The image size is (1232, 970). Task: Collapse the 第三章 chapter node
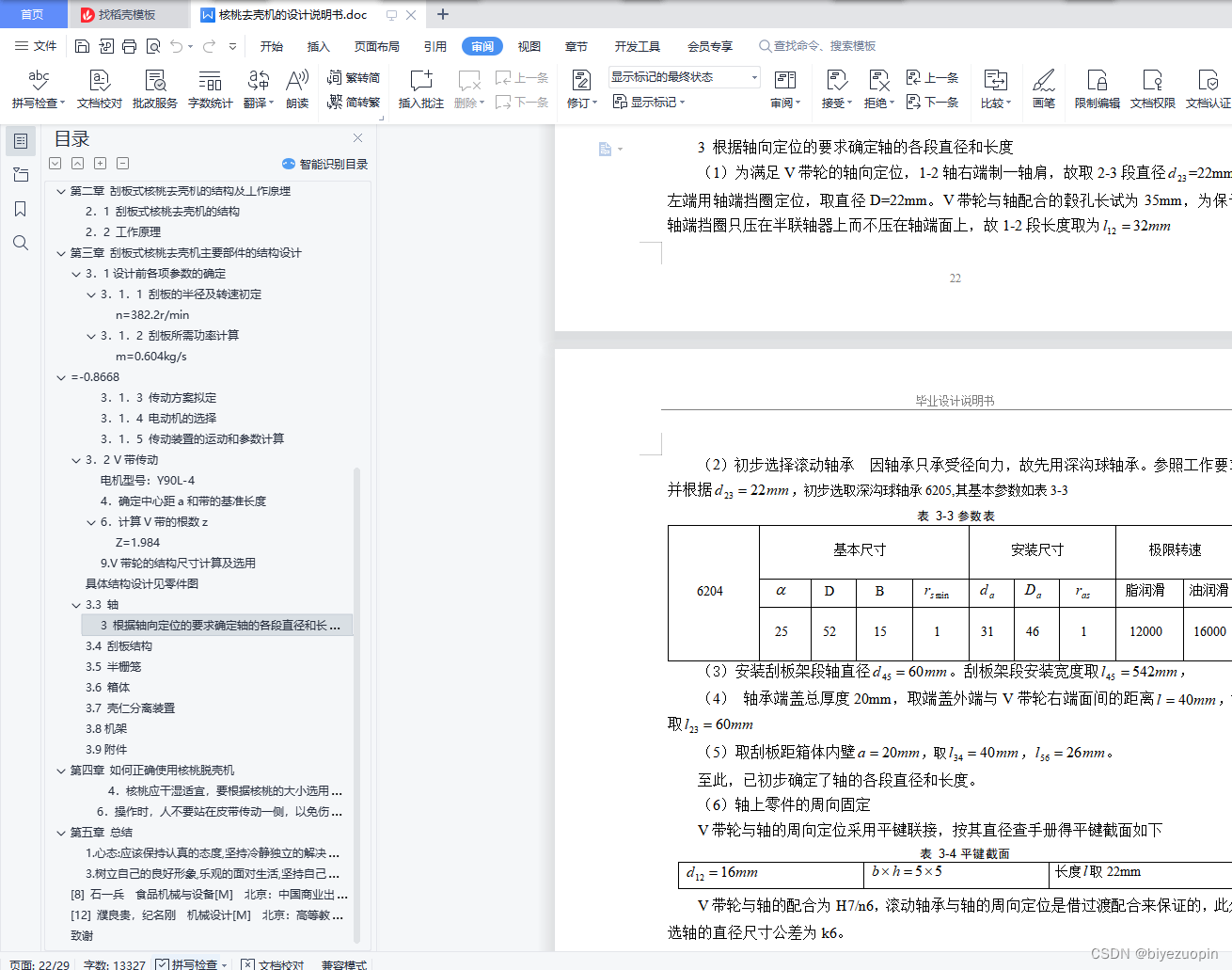(61, 253)
